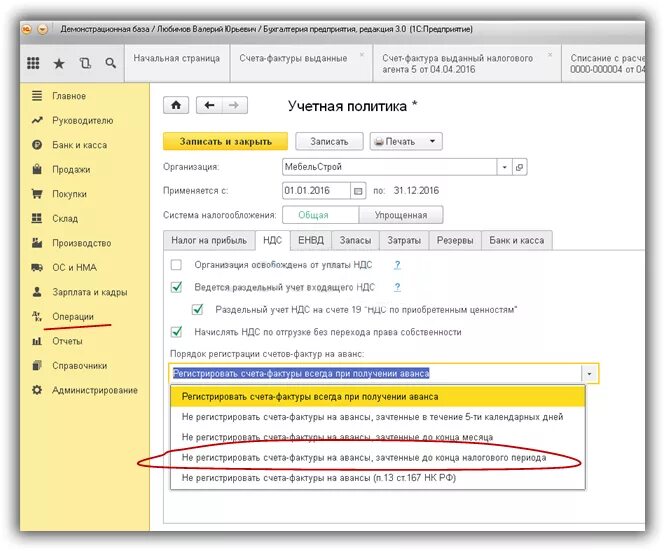Image resolution: width=665 pixels, height=551 pixels.
Task: Click Записать и закрыть button
Action: [x=225, y=141]
